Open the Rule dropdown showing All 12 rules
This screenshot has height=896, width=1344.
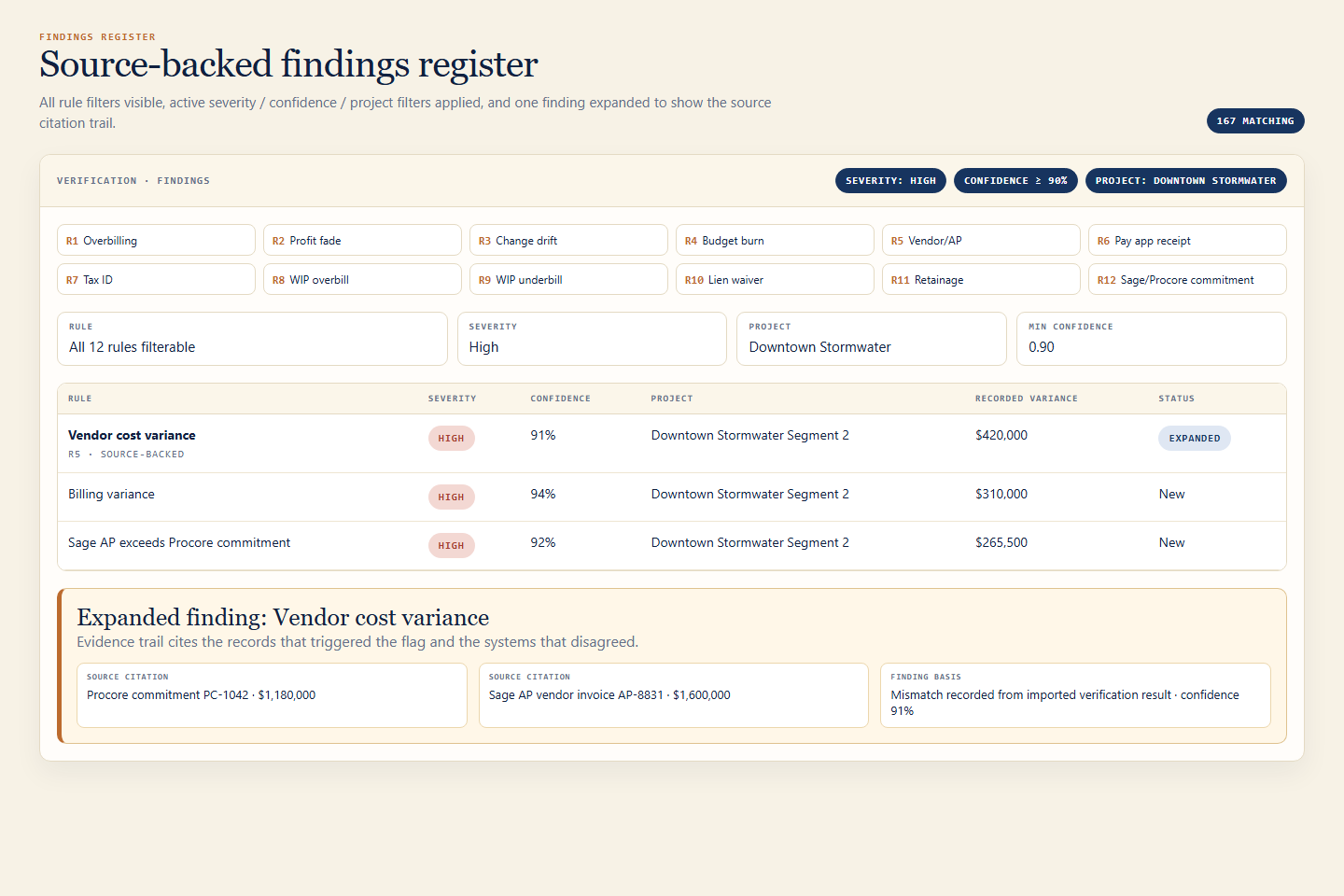pos(252,339)
